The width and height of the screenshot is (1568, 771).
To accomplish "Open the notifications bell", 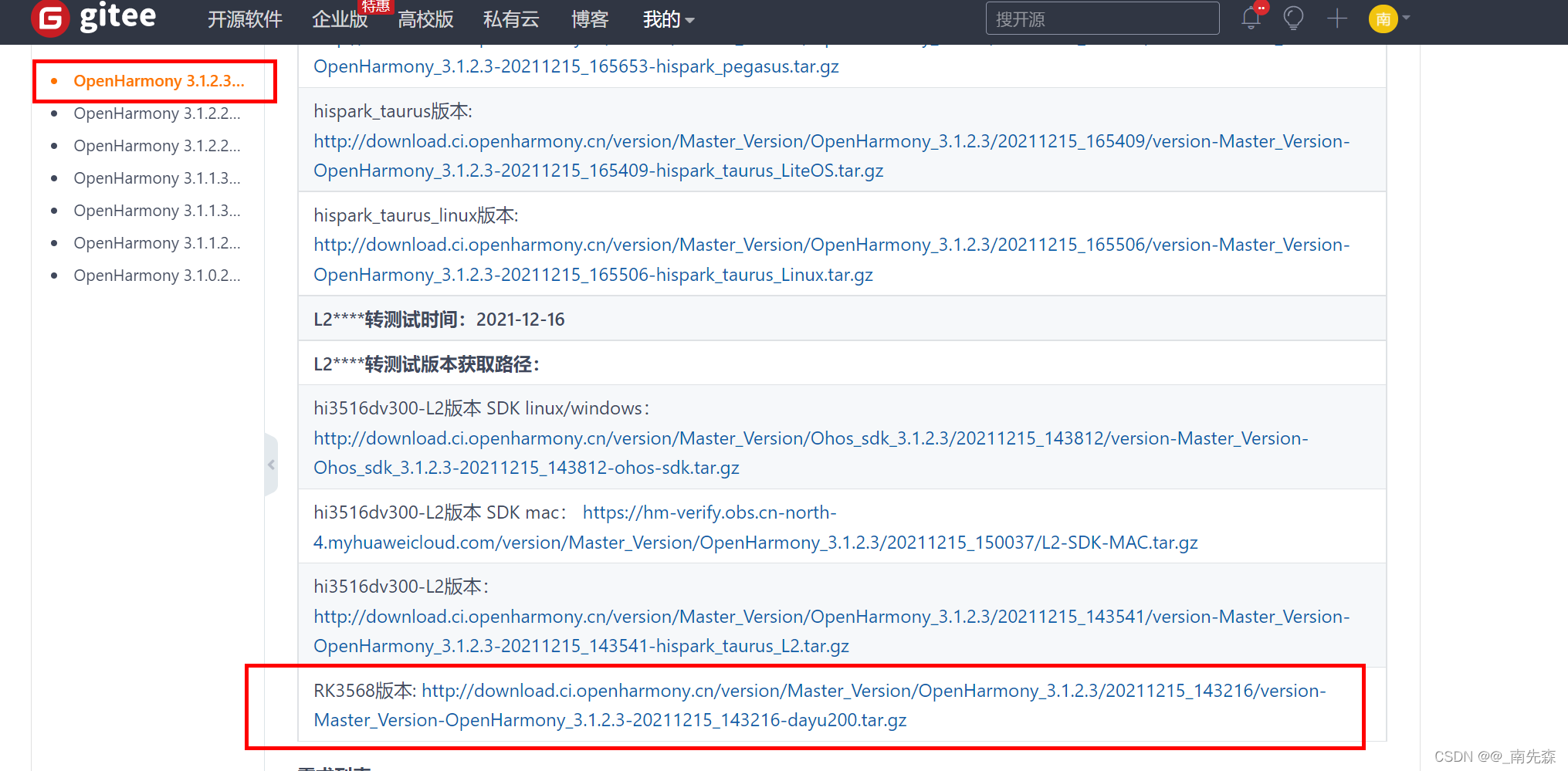I will point(1251,19).
